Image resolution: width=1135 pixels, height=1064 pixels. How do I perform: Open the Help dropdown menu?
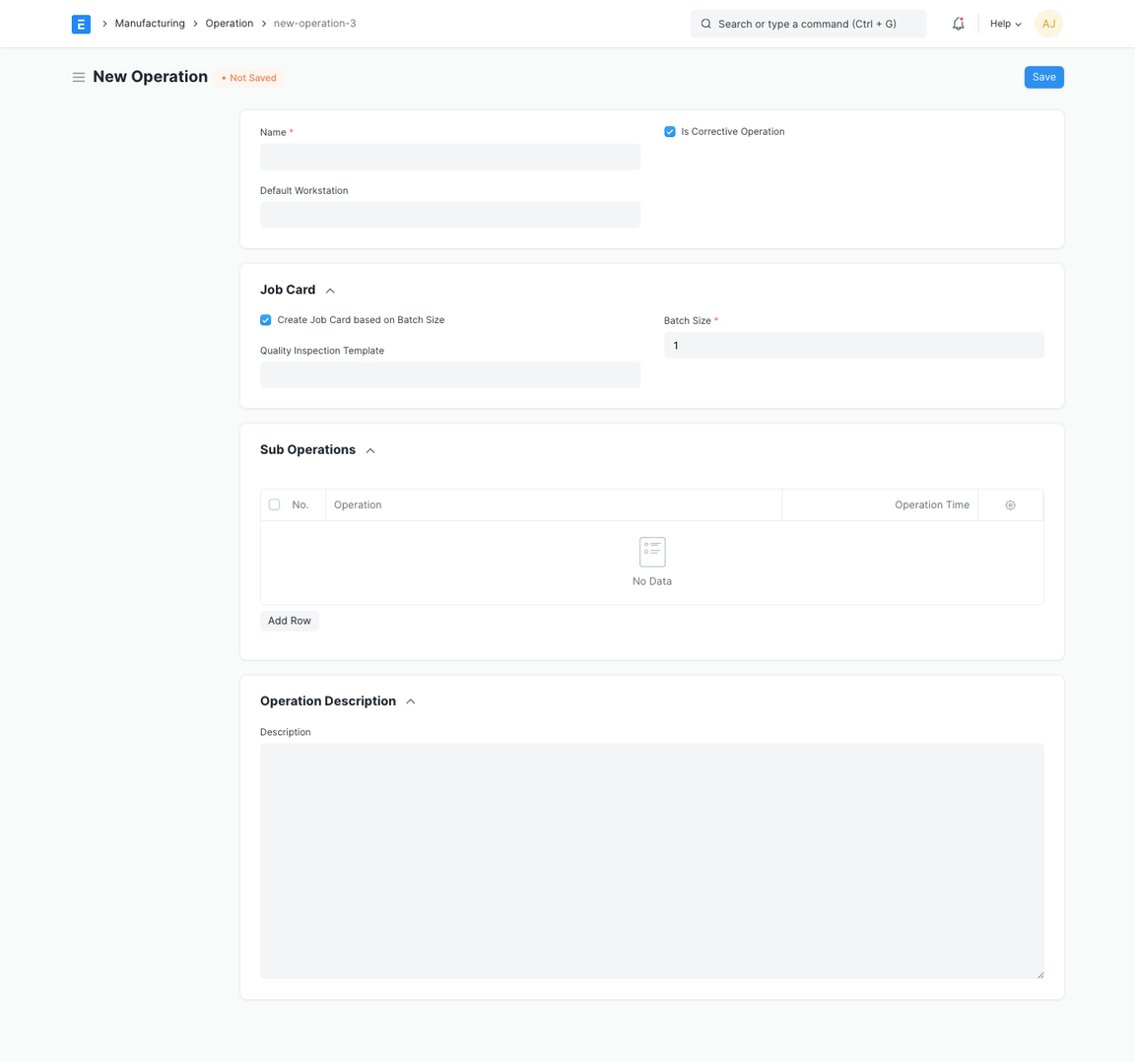point(1005,24)
